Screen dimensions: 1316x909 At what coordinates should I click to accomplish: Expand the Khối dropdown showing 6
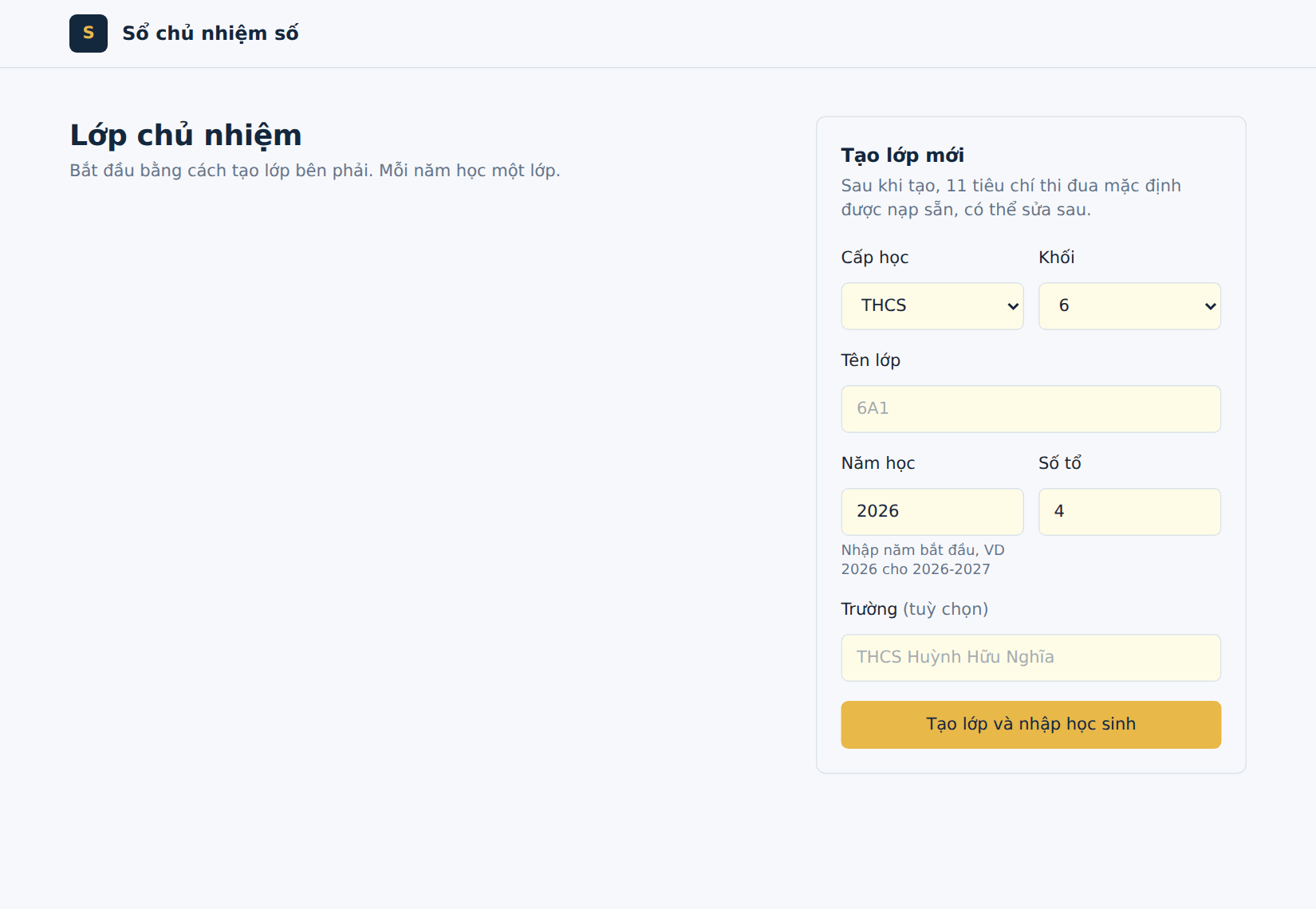pos(1129,306)
